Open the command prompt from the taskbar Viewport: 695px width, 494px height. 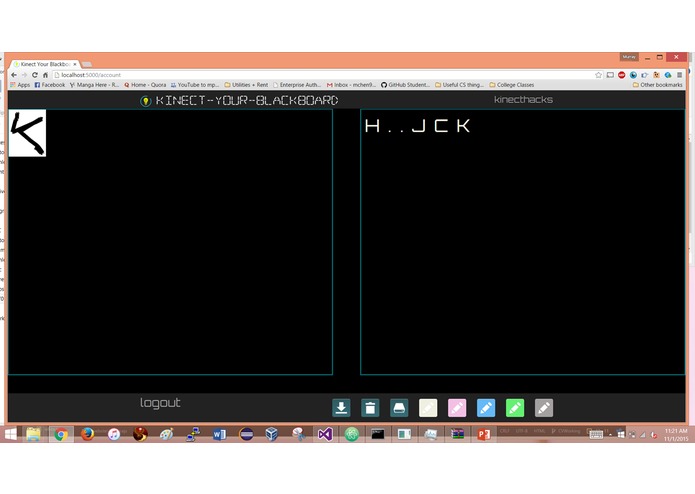[x=378, y=434]
